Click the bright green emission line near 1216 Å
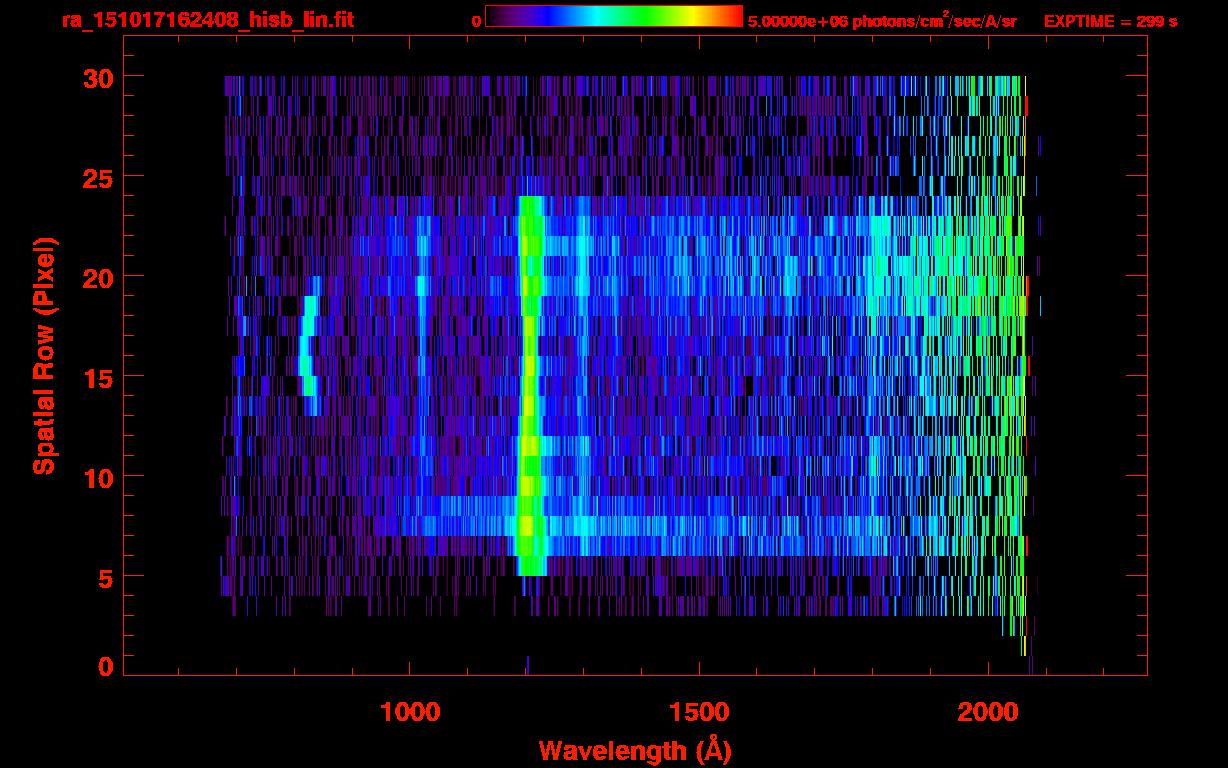This screenshot has height=768, width=1228. tap(530, 386)
